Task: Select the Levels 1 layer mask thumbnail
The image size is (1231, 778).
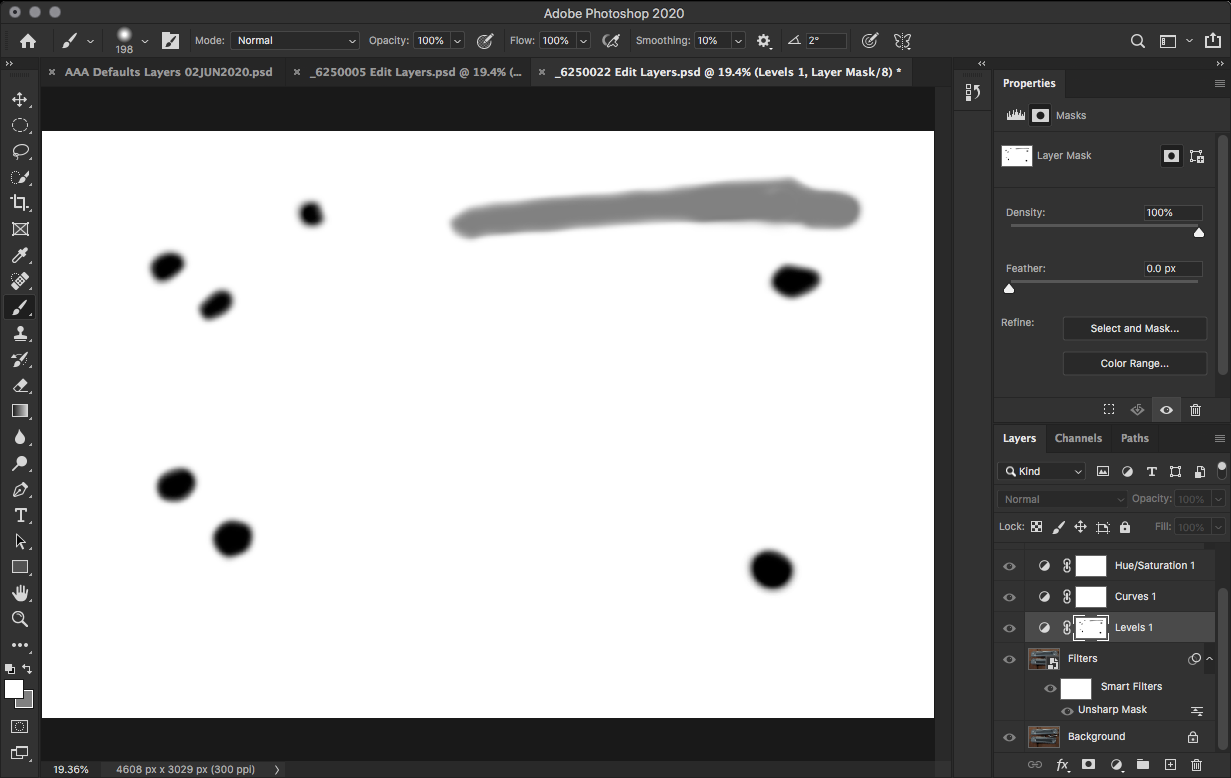Action: (x=1091, y=627)
